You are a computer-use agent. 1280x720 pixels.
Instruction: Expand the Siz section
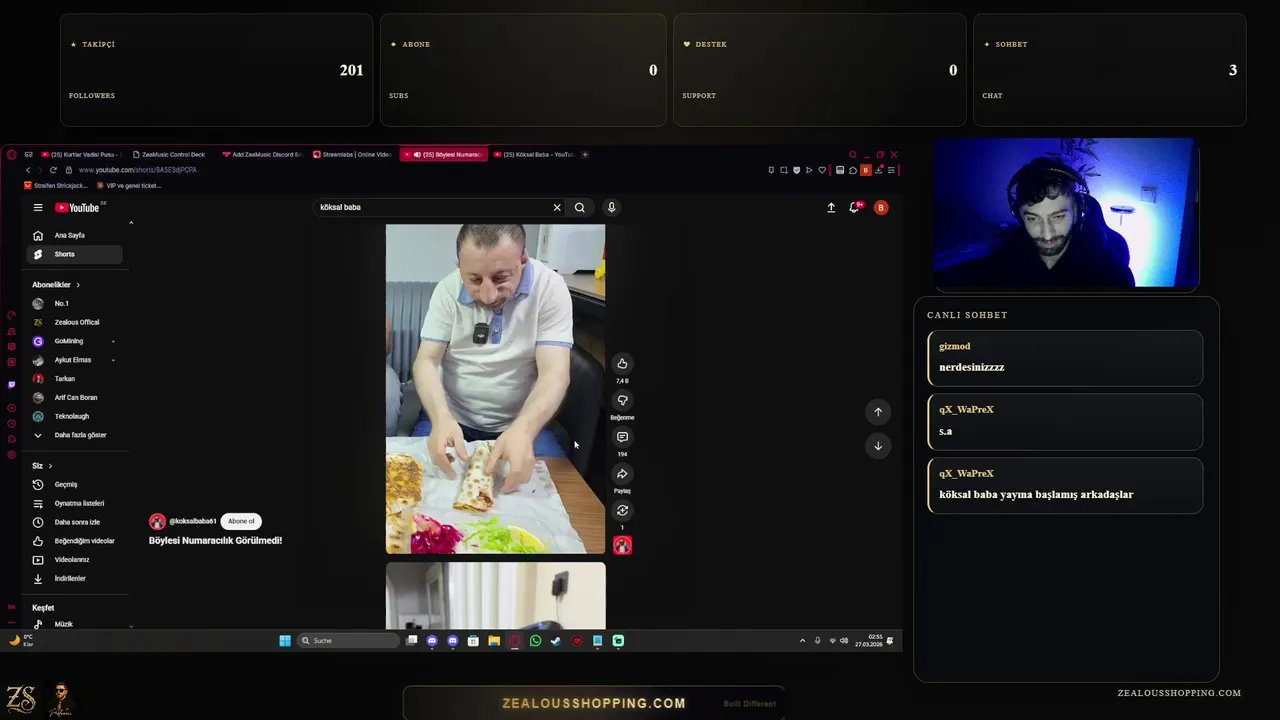tap(42, 466)
